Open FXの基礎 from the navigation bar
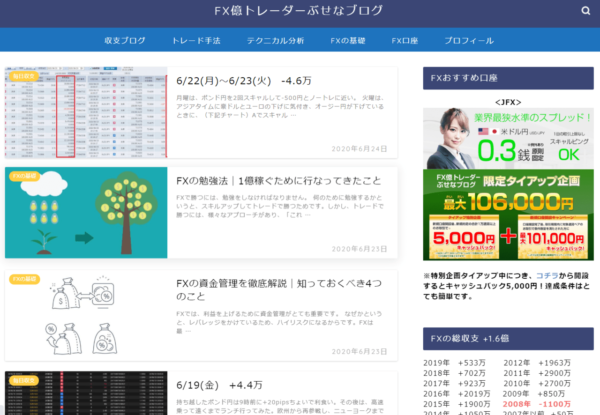Image resolution: width=600 pixels, height=415 pixels. click(347, 41)
